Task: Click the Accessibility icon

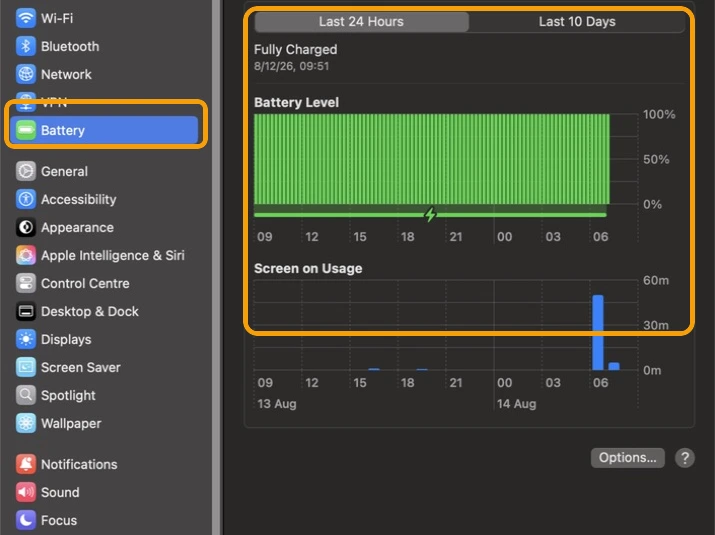Action: tap(26, 199)
